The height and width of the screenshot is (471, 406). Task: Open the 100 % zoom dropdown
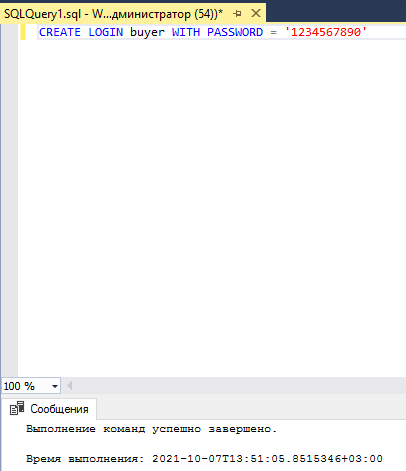pyautogui.click(x=55, y=386)
